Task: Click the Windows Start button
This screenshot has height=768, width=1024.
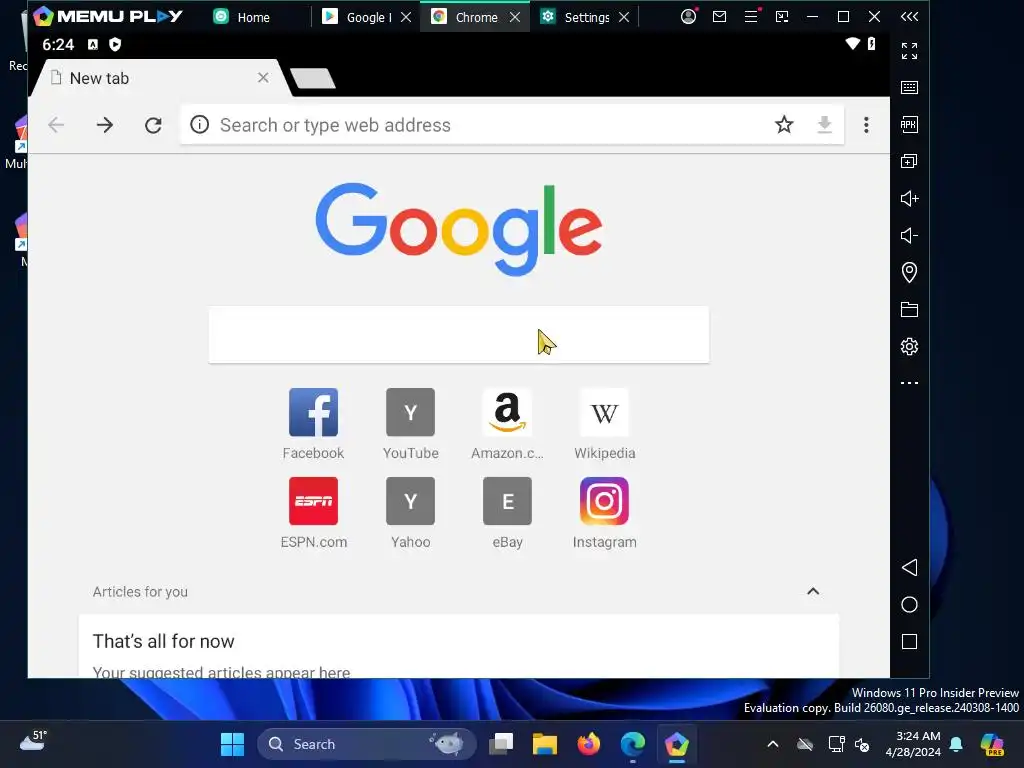Action: [x=232, y=744]
